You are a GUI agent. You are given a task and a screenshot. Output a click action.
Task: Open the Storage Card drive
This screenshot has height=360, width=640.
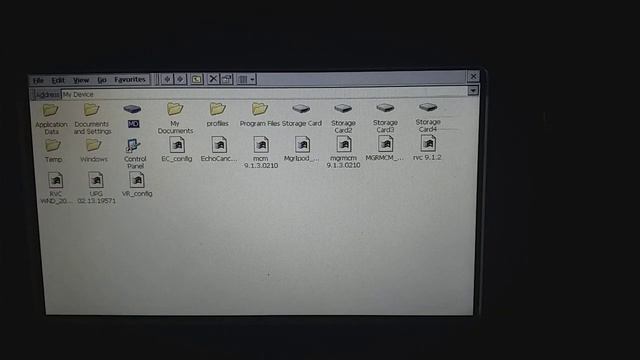[x=302, y=114]
